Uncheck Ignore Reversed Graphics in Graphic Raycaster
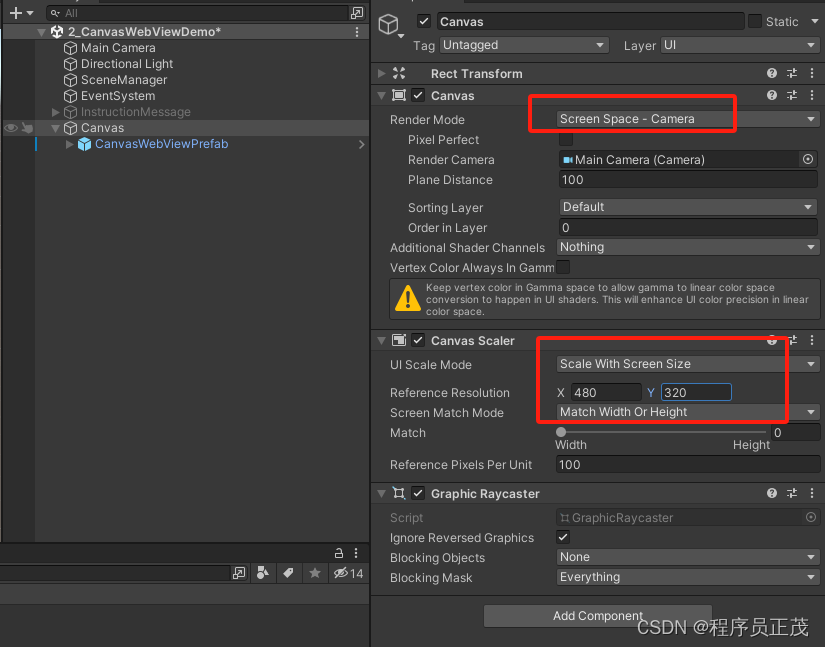Viewport: 825px width, 647px height. point(563,537)
